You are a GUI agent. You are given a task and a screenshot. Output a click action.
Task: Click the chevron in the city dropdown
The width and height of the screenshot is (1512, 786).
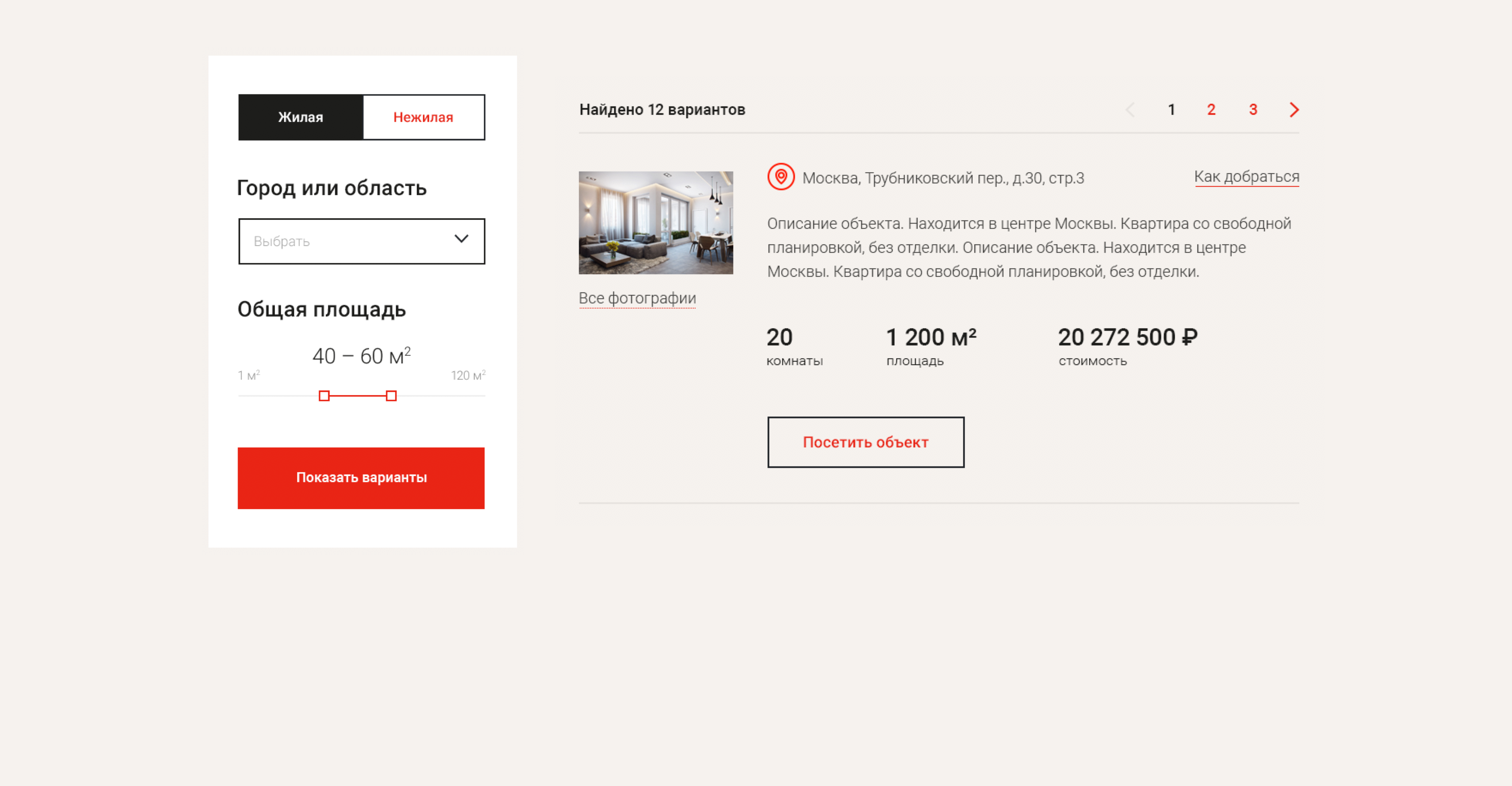click(x=461, y=239)
